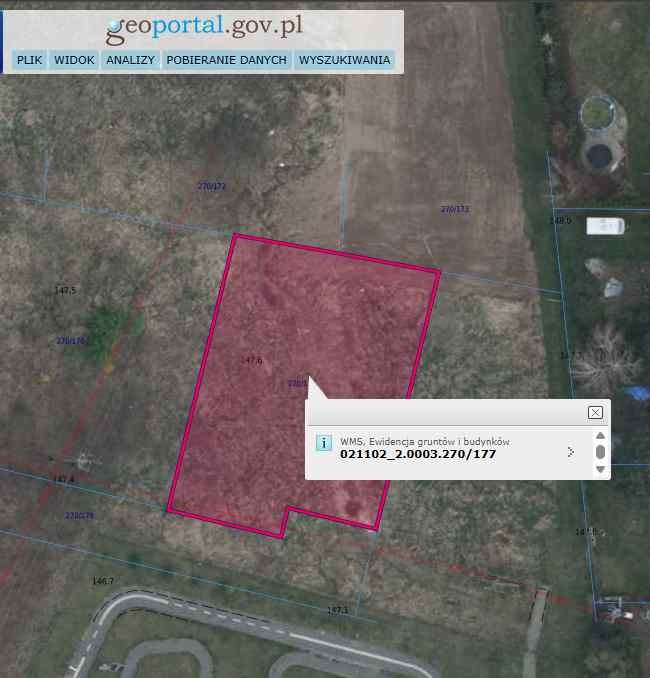
Task: Close the parcel info popup
Action: click(595, 413)
